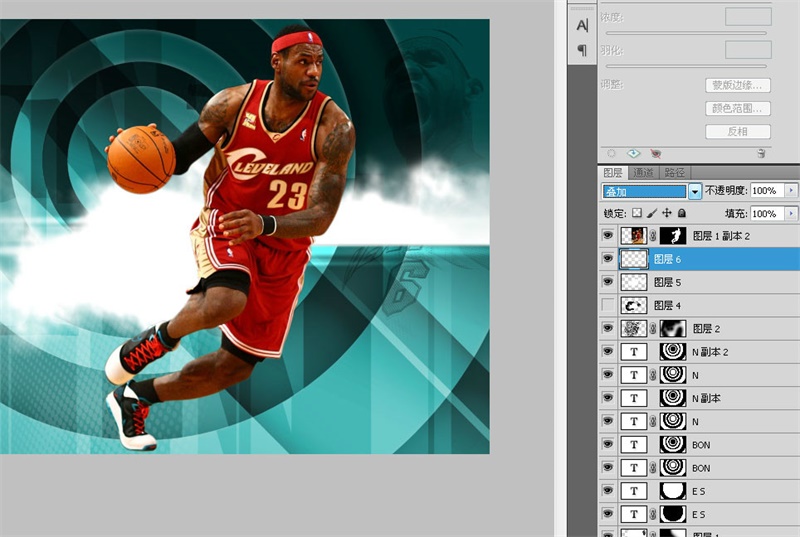Hide the 图层 2 layer
Viewport: 800px width, 537px height.
point(607,328)
